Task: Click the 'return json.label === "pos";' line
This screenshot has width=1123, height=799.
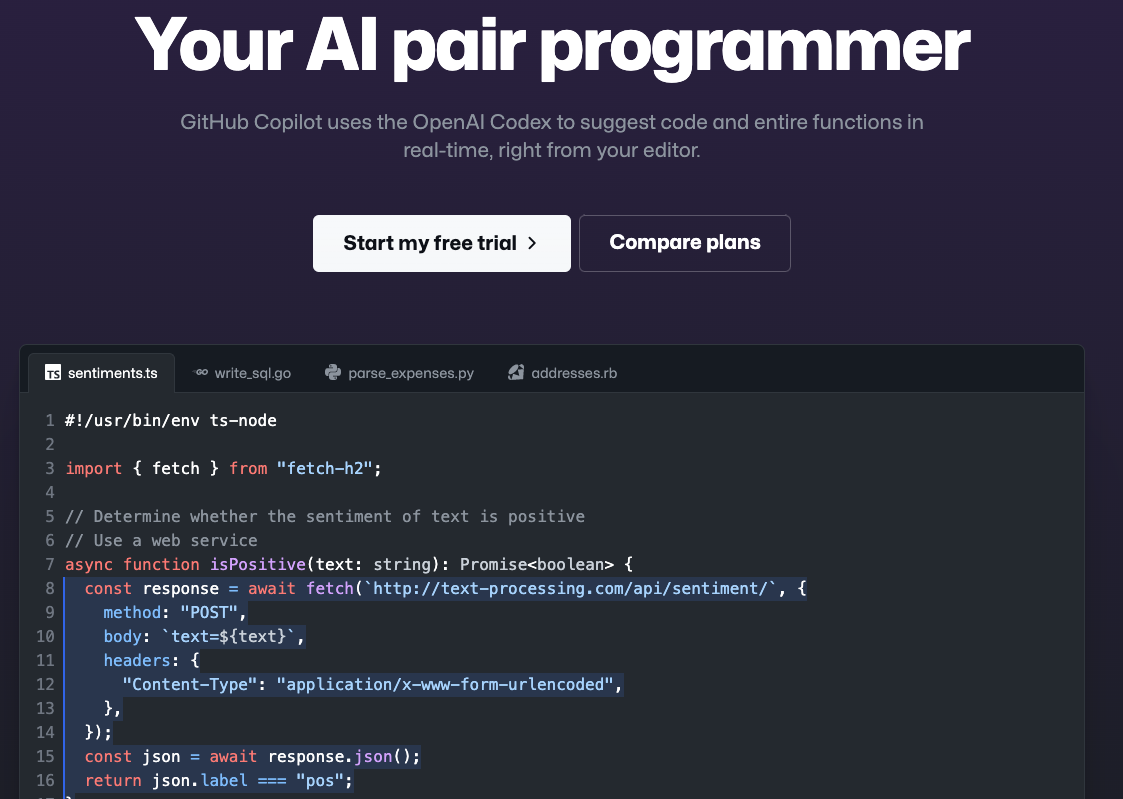Action: (x=218, y=780)
